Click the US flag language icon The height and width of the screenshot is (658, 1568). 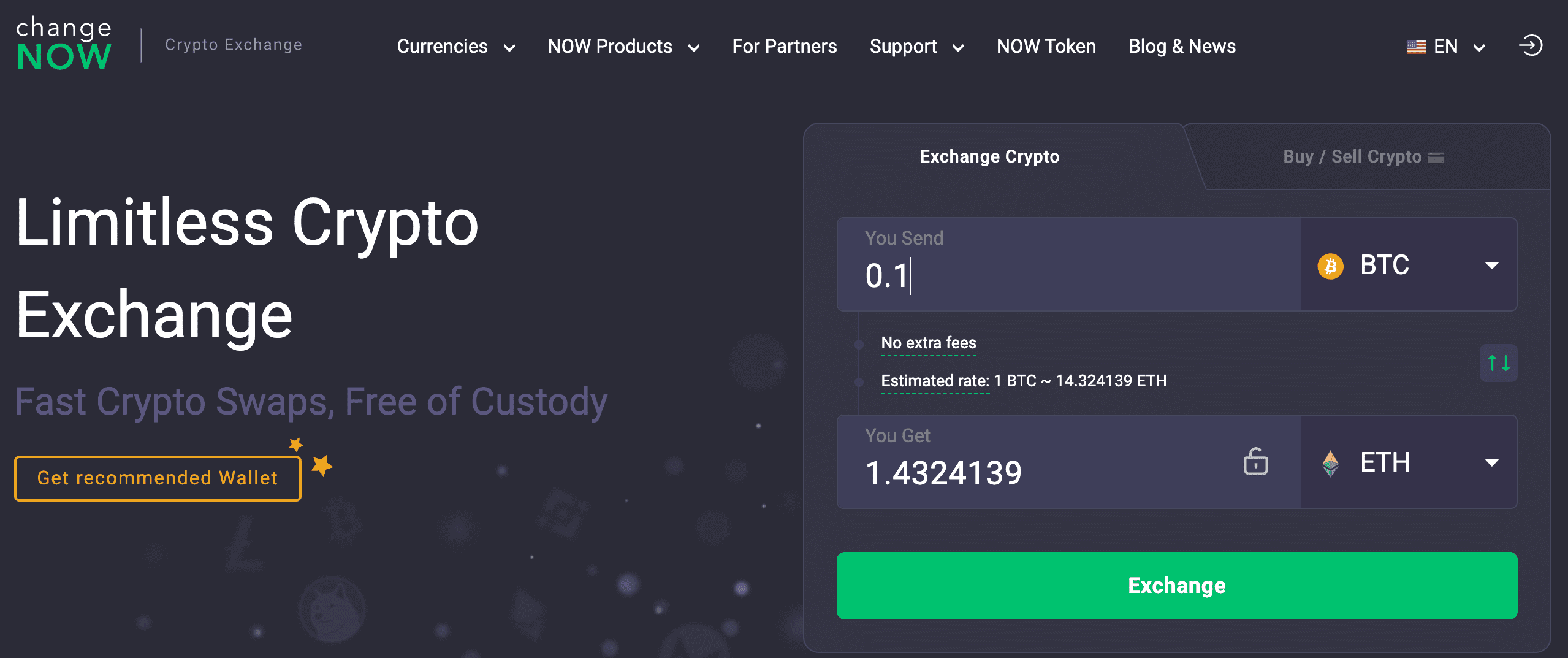(x=1415, y=47)
